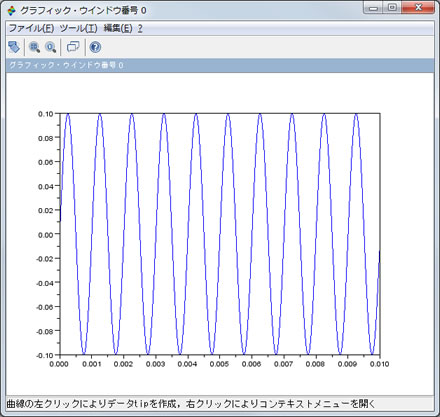Click the 0.005 x-axis tick label
Image resolution: width=440 pixels, height=417 pixels.
click(x=219, y=364)
